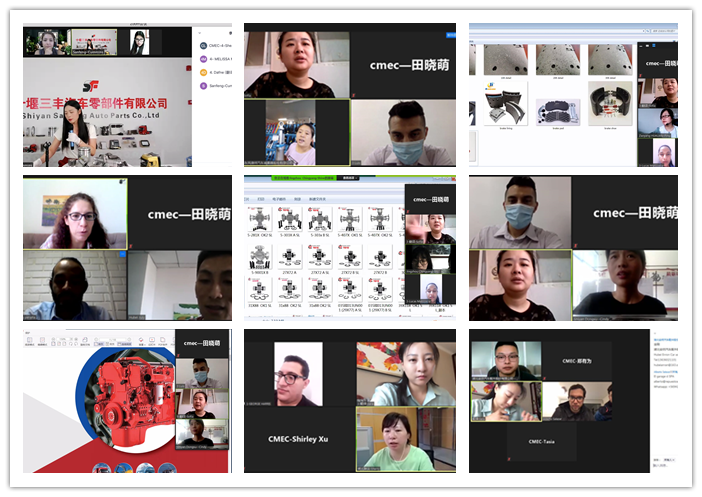This screenshot has height=497, width=702.
Task: Click the masked man tile beside warehouse woman
Action: (x=403, y=133)
